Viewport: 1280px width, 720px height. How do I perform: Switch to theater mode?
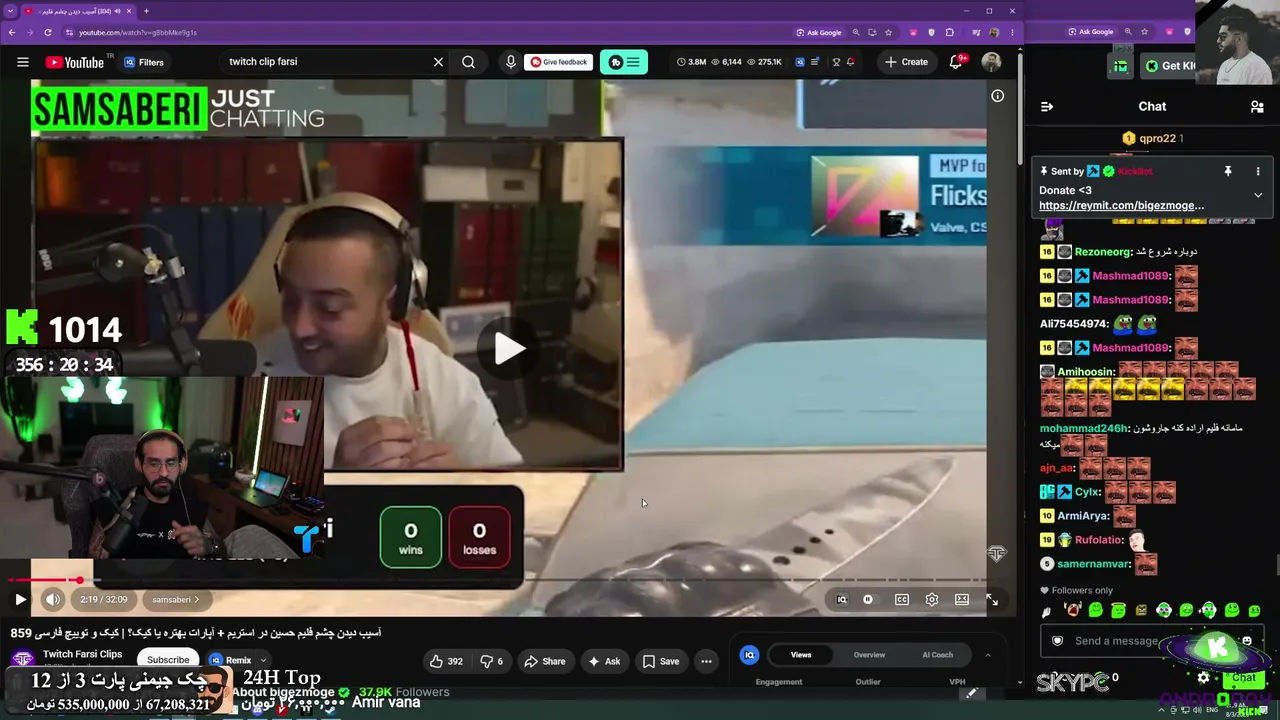click(x=962, y=600)
